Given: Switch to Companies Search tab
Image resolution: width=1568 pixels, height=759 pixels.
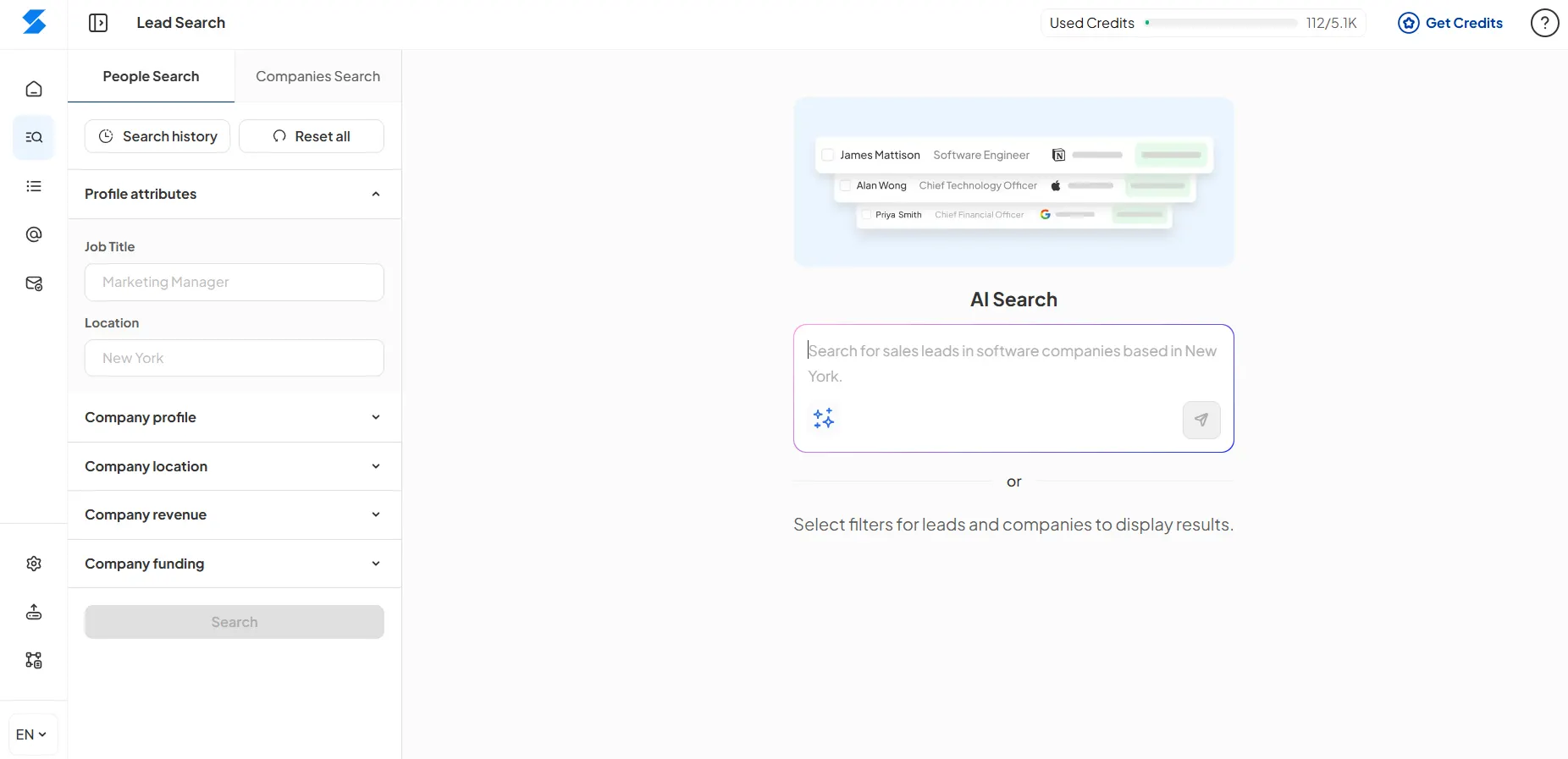Looking at the screenshot, I should [x=318, y=76].
